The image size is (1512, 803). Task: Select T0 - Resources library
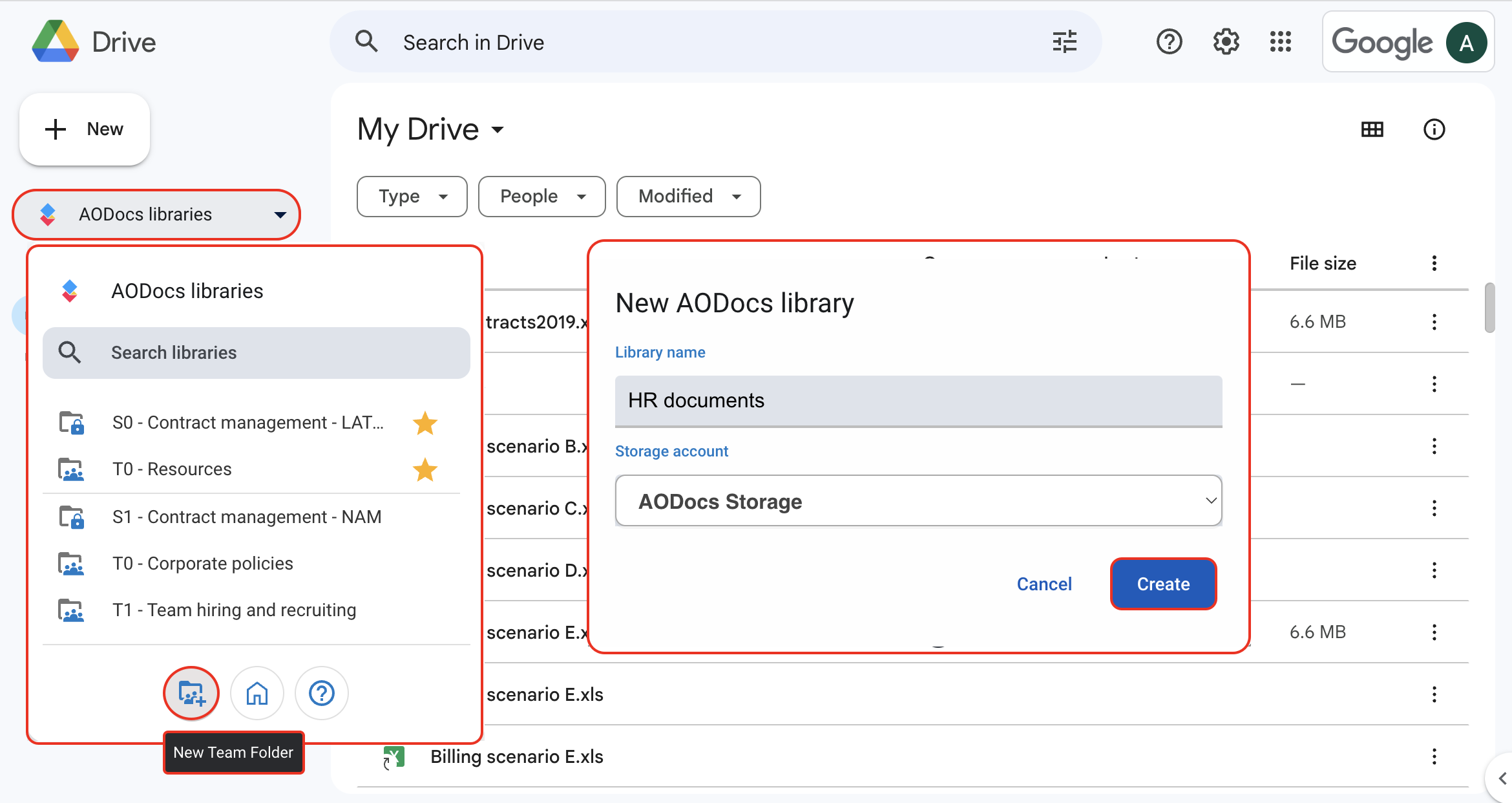[x=172, y=469]
